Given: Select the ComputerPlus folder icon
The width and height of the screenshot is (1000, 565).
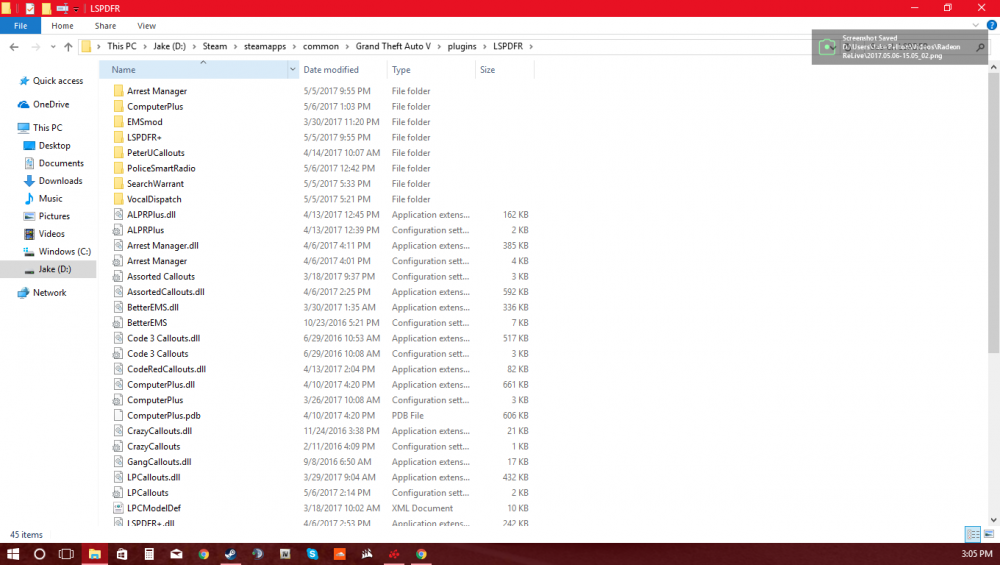Looking at the screenshot, I should coord(118,106).
